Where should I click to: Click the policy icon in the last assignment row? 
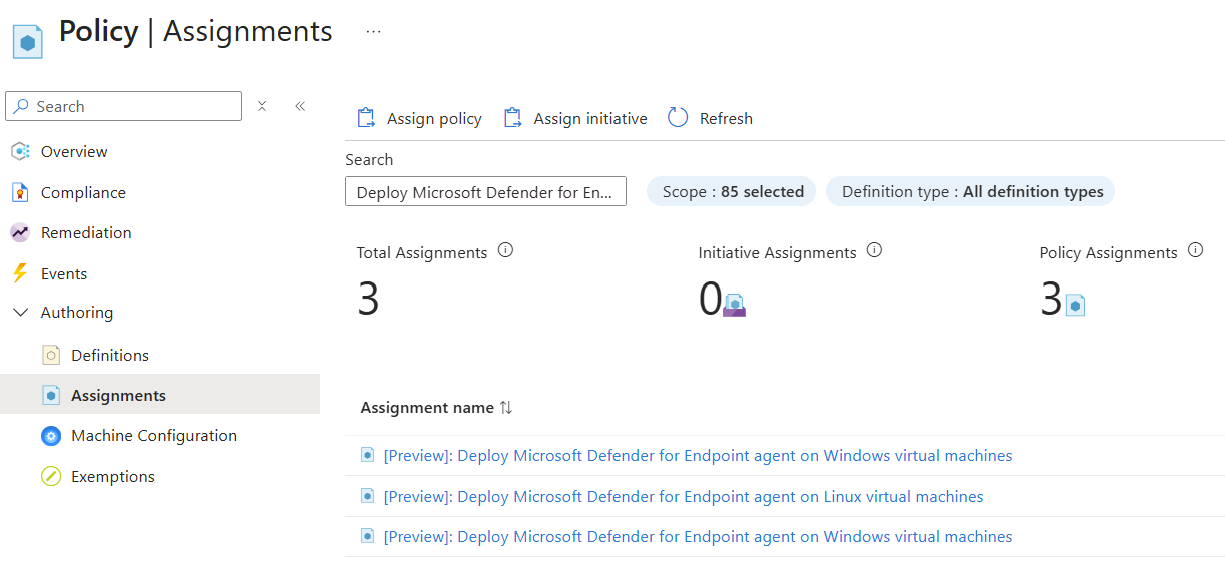point(367,536)
